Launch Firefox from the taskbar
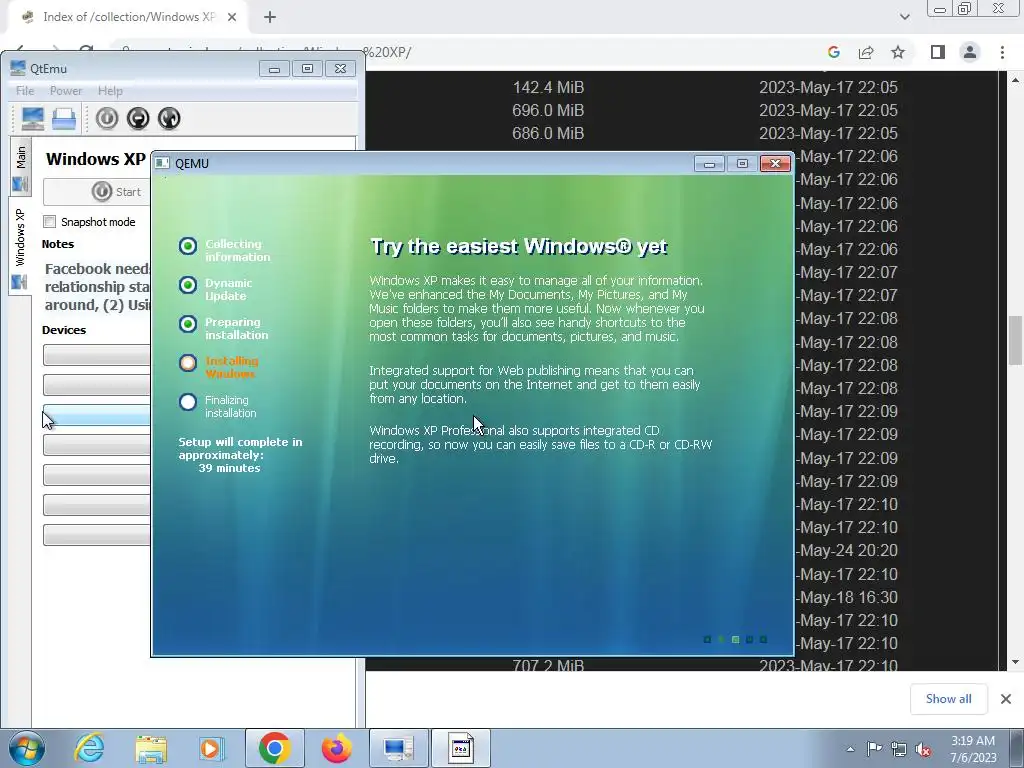 click(x=336, y=748)
